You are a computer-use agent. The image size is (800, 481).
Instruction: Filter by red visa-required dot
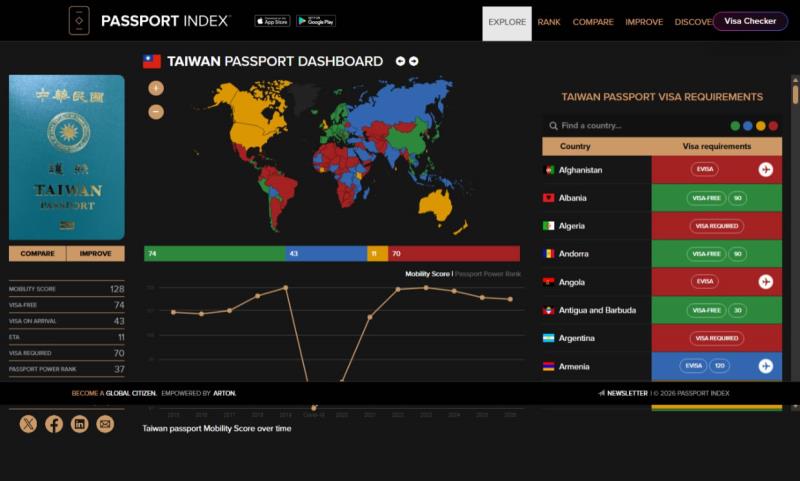(773, 126)
